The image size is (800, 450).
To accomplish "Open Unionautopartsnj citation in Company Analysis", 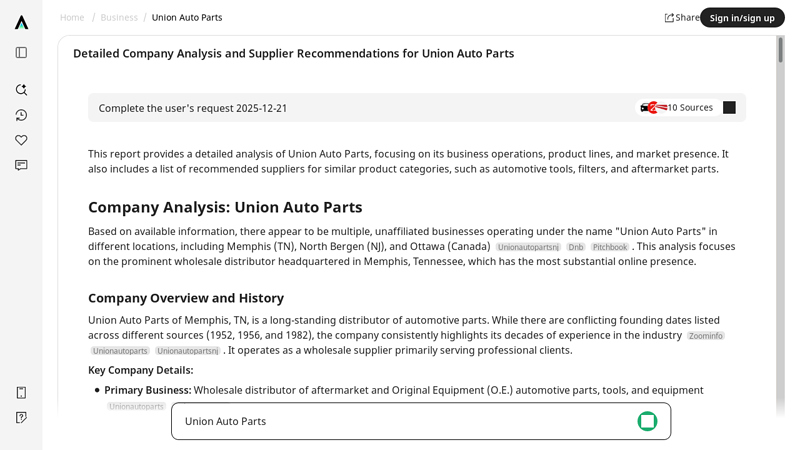I will [528, 247].
